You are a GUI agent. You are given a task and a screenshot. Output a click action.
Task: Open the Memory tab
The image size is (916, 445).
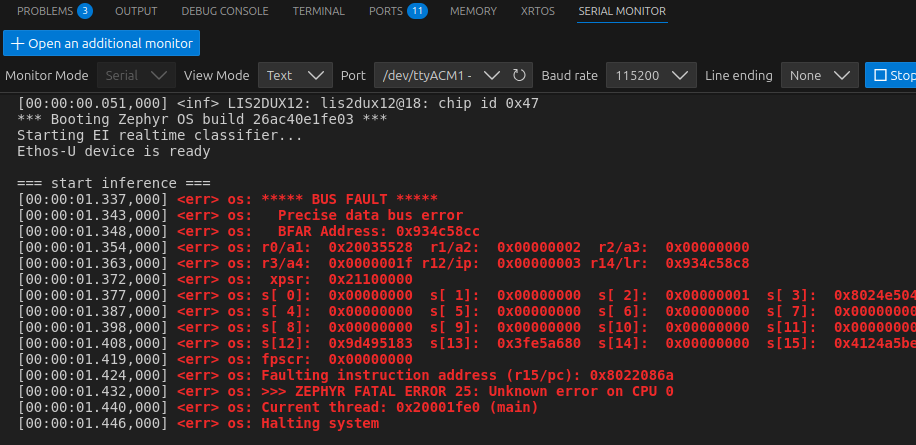coord(473,11)
